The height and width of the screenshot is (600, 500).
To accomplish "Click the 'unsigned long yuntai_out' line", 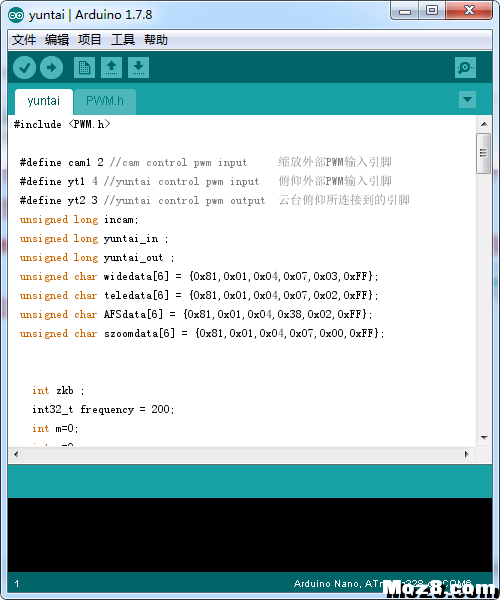I will pyautogui.click(x=97, y=258).
